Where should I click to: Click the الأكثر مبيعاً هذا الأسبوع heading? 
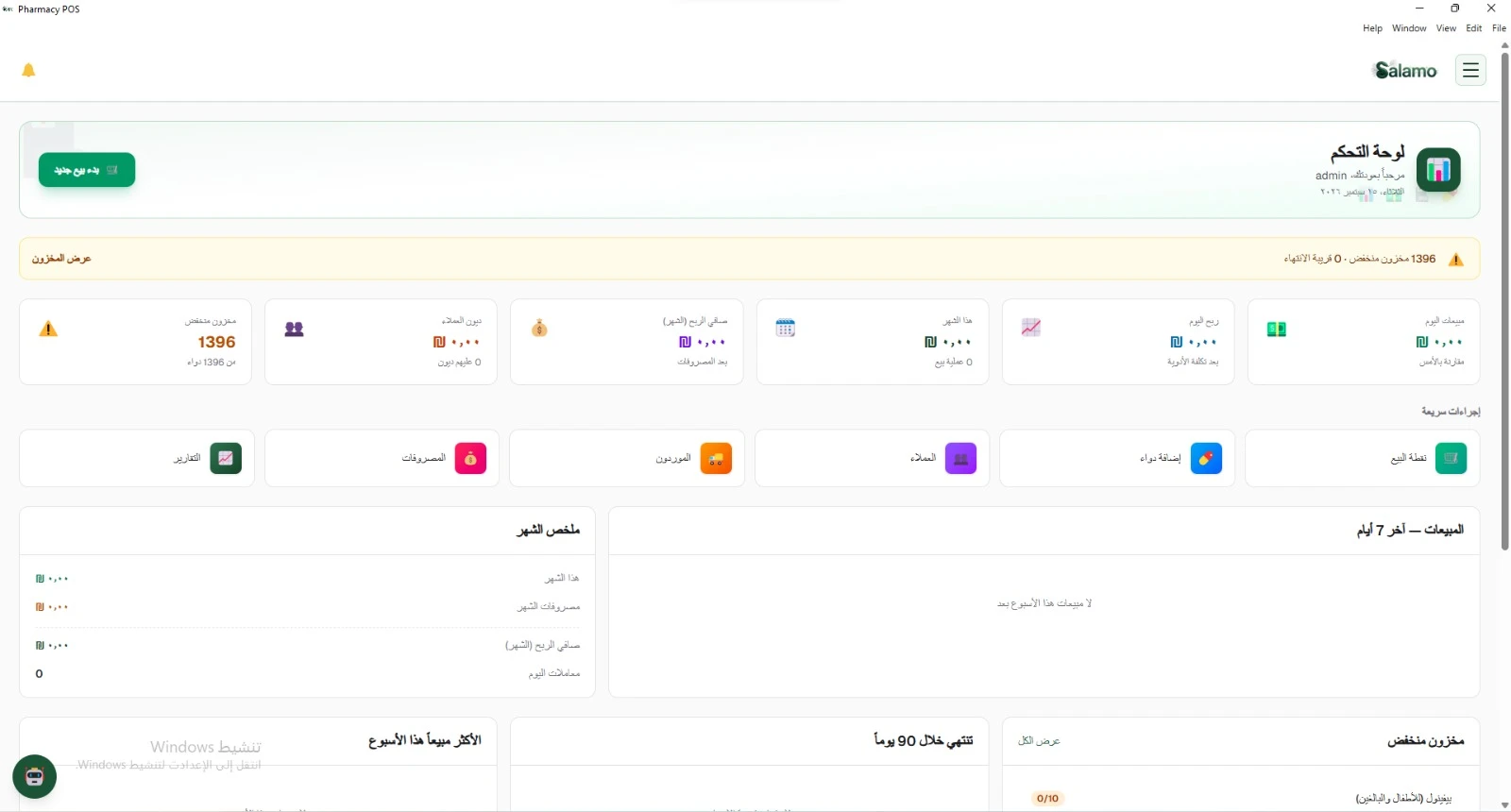coord(425,741)
